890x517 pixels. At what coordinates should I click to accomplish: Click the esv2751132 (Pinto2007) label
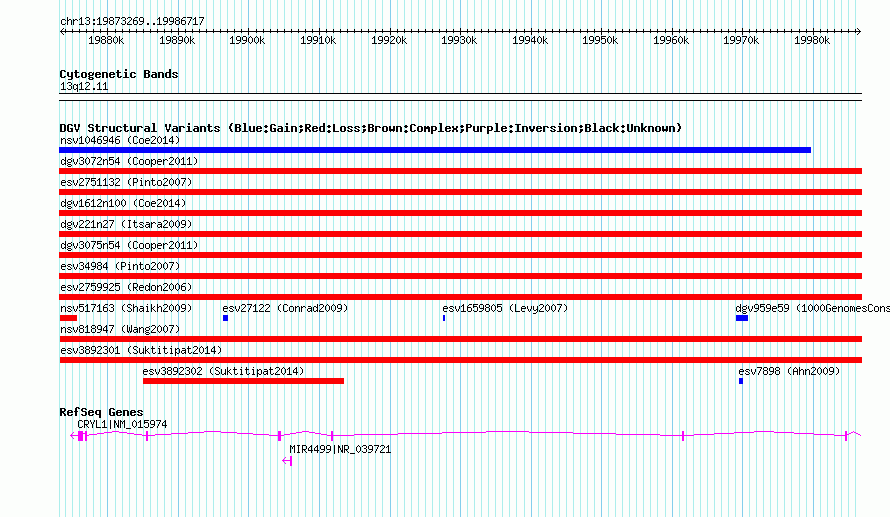[126, 182]
